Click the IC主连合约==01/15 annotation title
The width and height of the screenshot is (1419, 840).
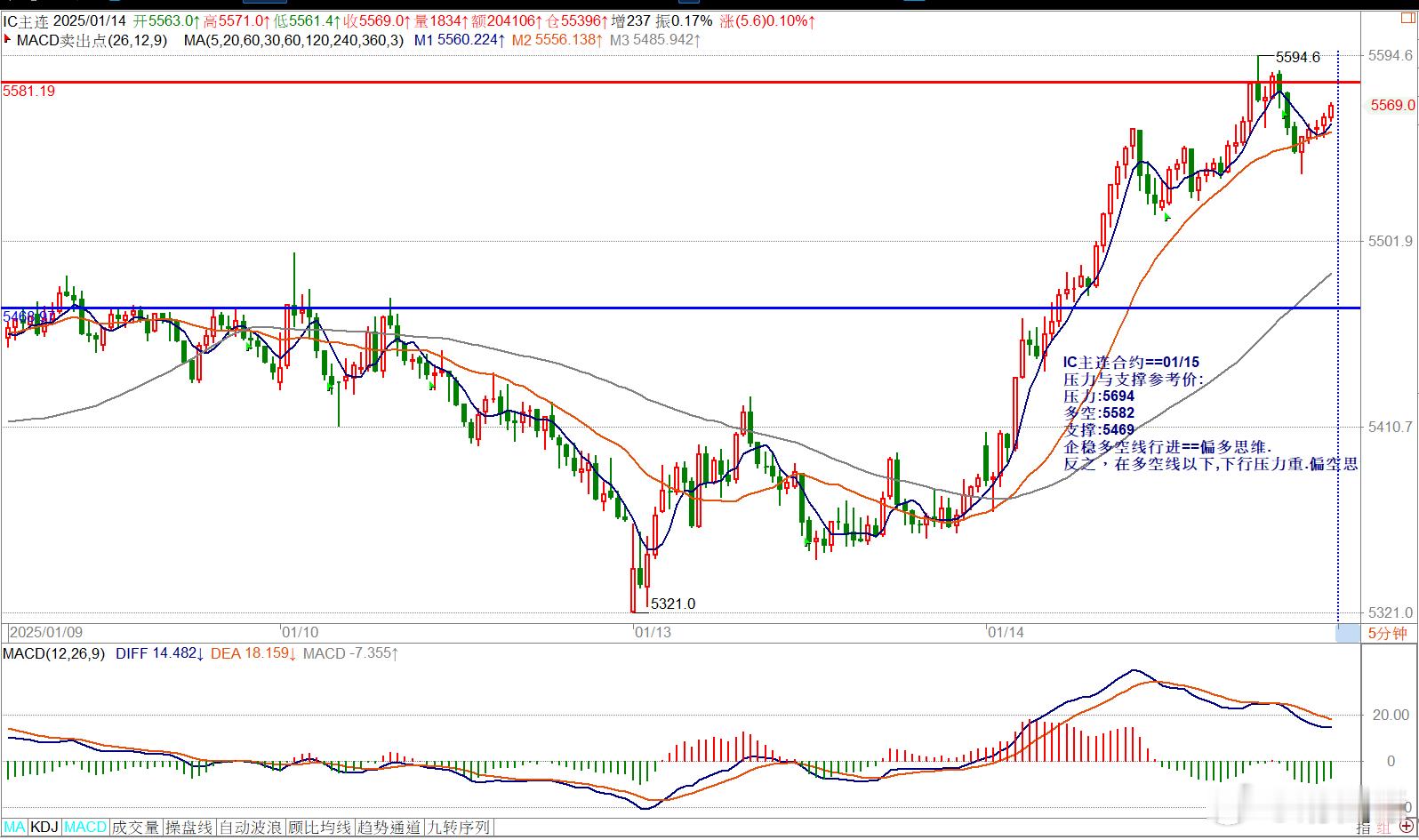1131,363
